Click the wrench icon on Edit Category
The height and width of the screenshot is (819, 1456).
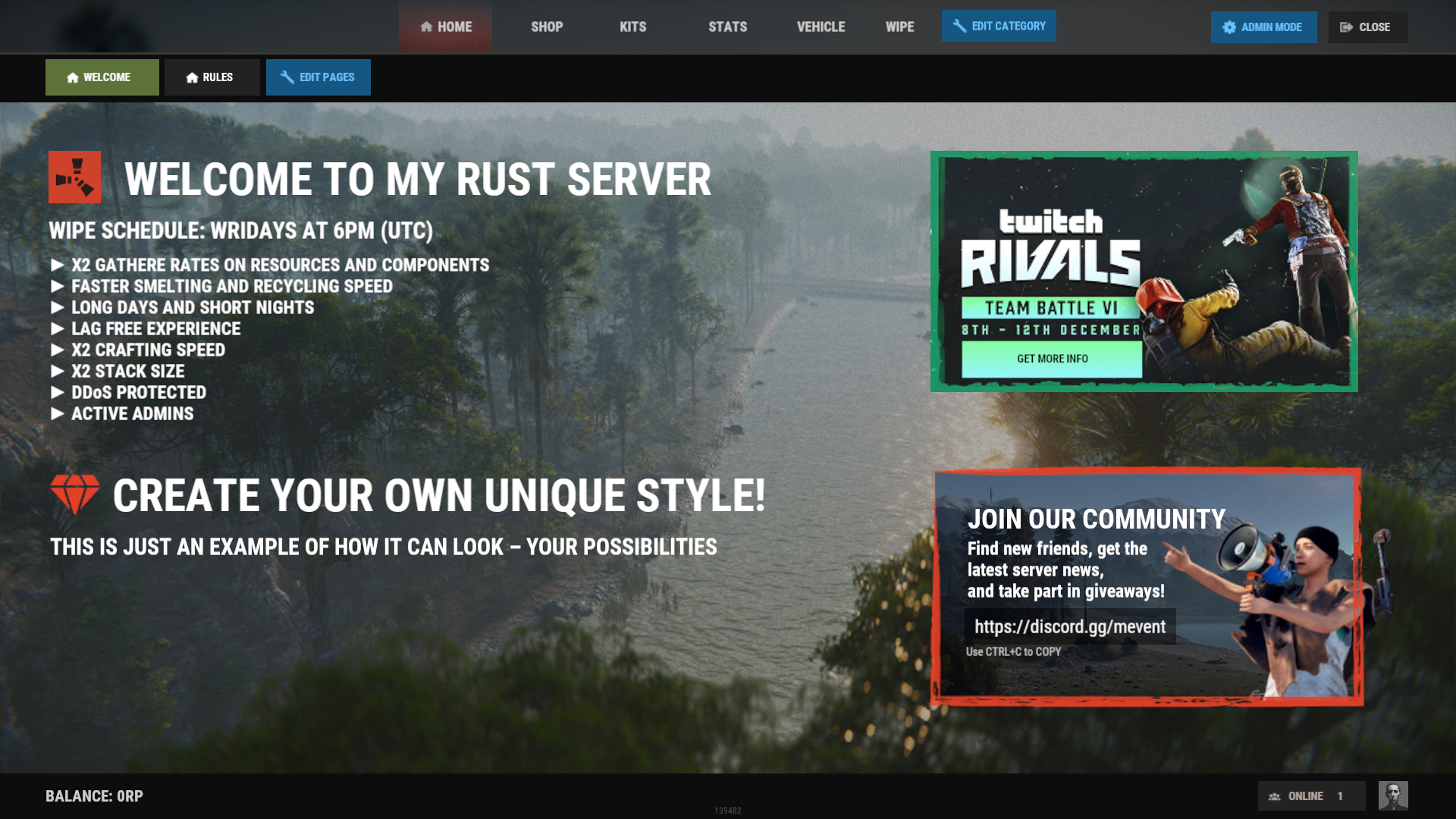coord(959,26)
